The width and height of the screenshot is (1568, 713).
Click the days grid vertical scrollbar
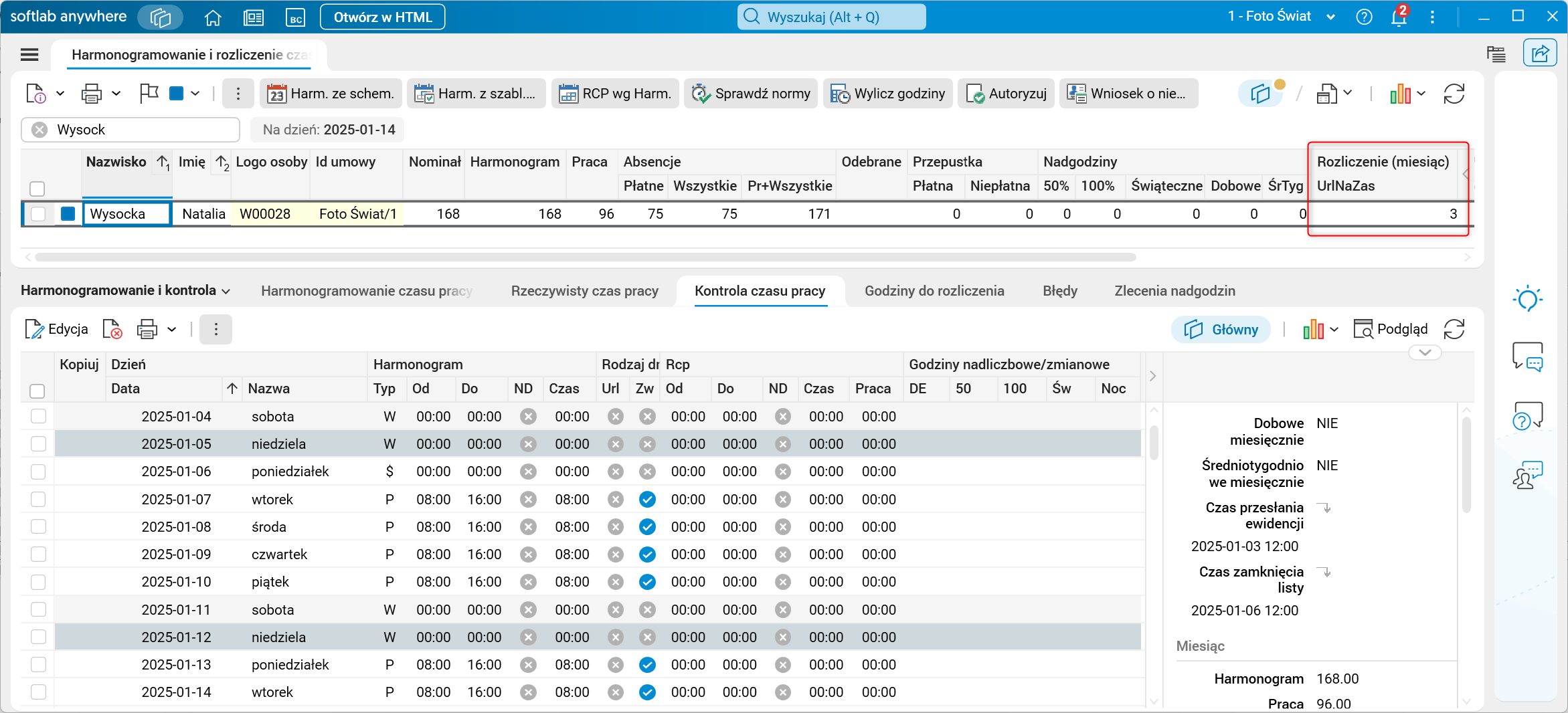1154,443
